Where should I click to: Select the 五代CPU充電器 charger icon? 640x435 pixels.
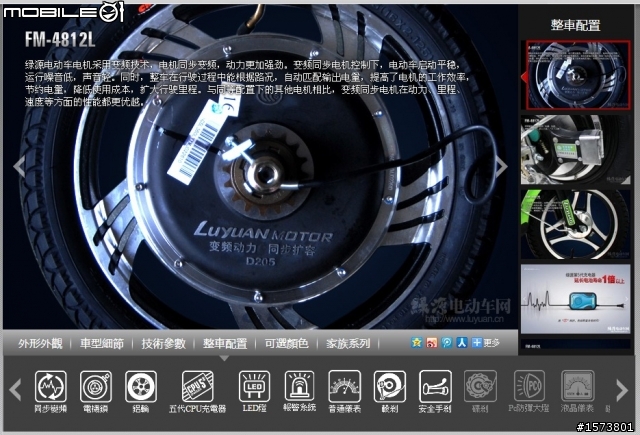[x=198, y=386]
